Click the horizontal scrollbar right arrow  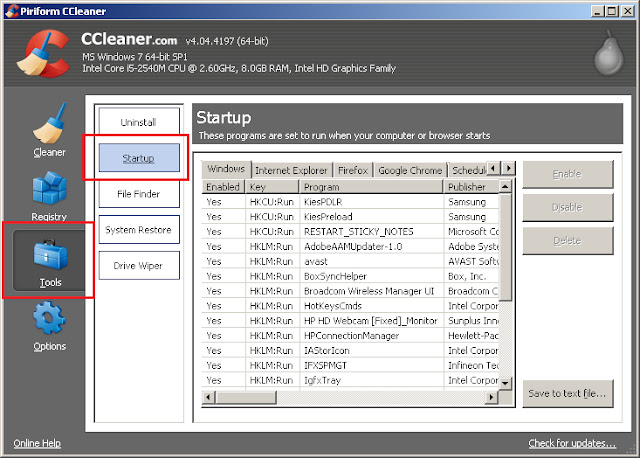click(491, 397)
